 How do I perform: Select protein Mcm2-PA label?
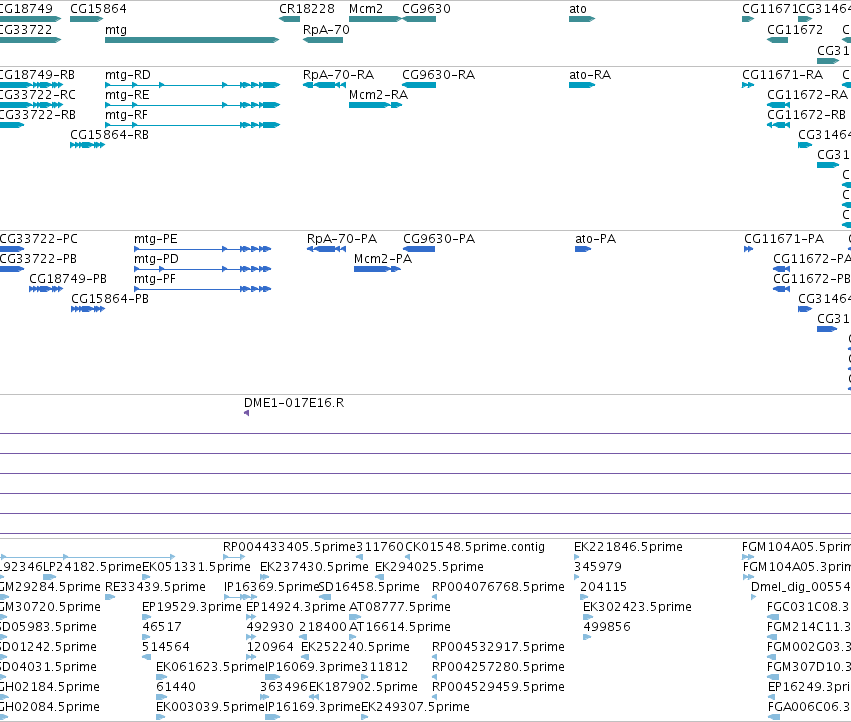[383, 259]
